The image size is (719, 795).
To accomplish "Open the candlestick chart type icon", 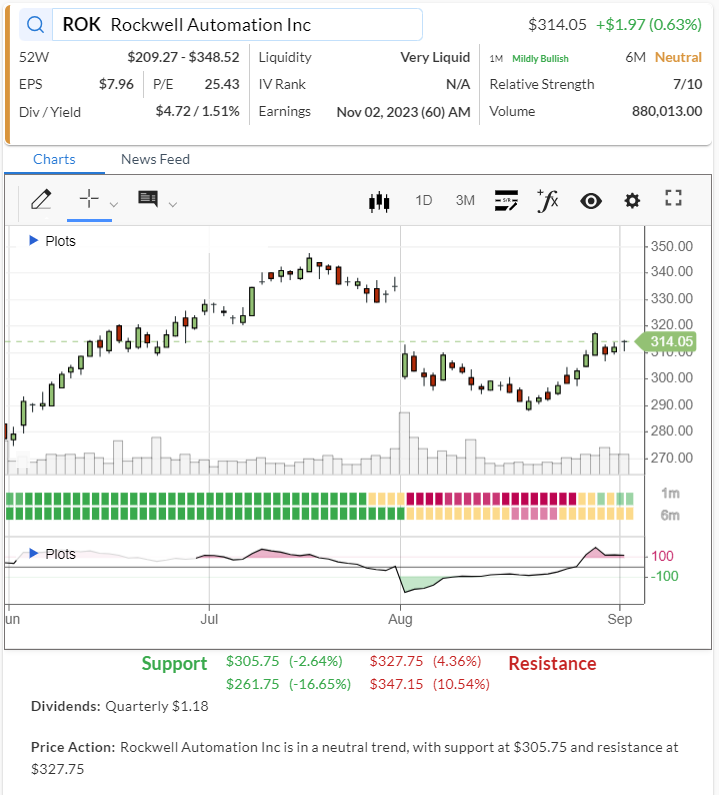I will [x=379, y=201].
